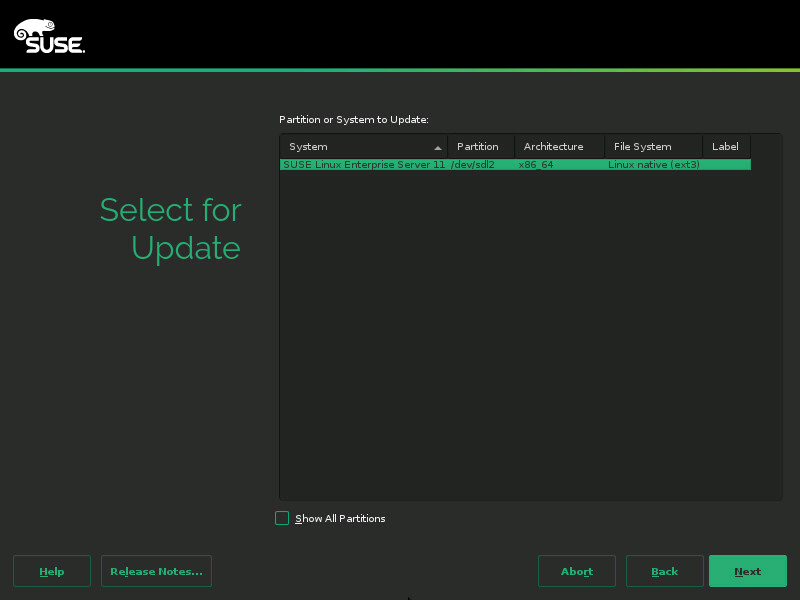Click the Select for Update heading

170,229
